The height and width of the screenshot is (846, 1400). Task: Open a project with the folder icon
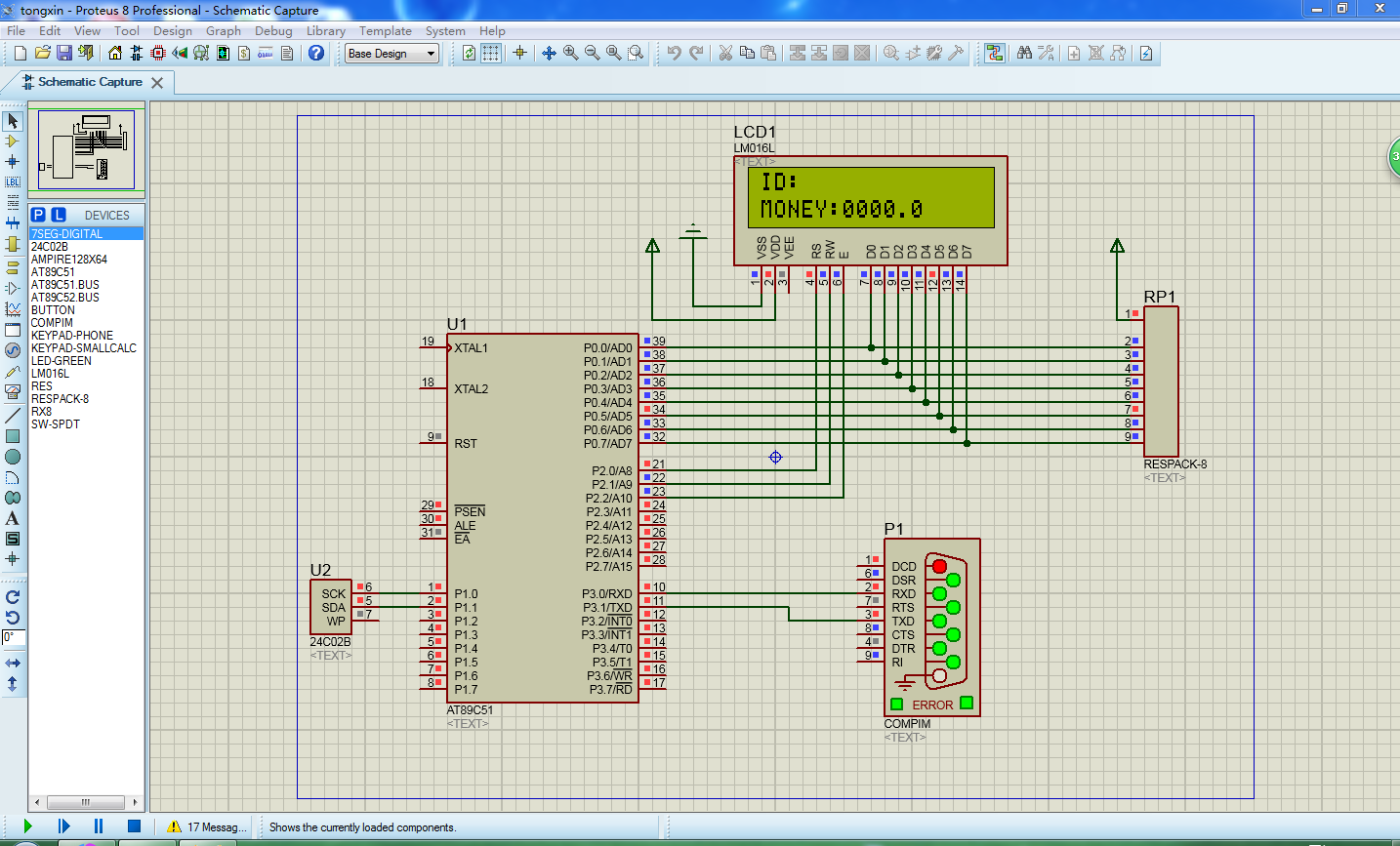42,53
